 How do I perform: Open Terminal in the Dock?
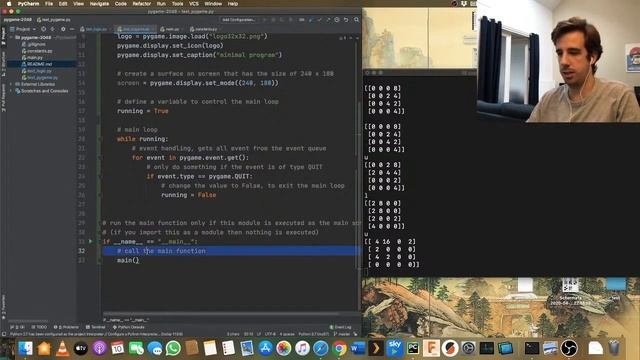coord(532,348)
